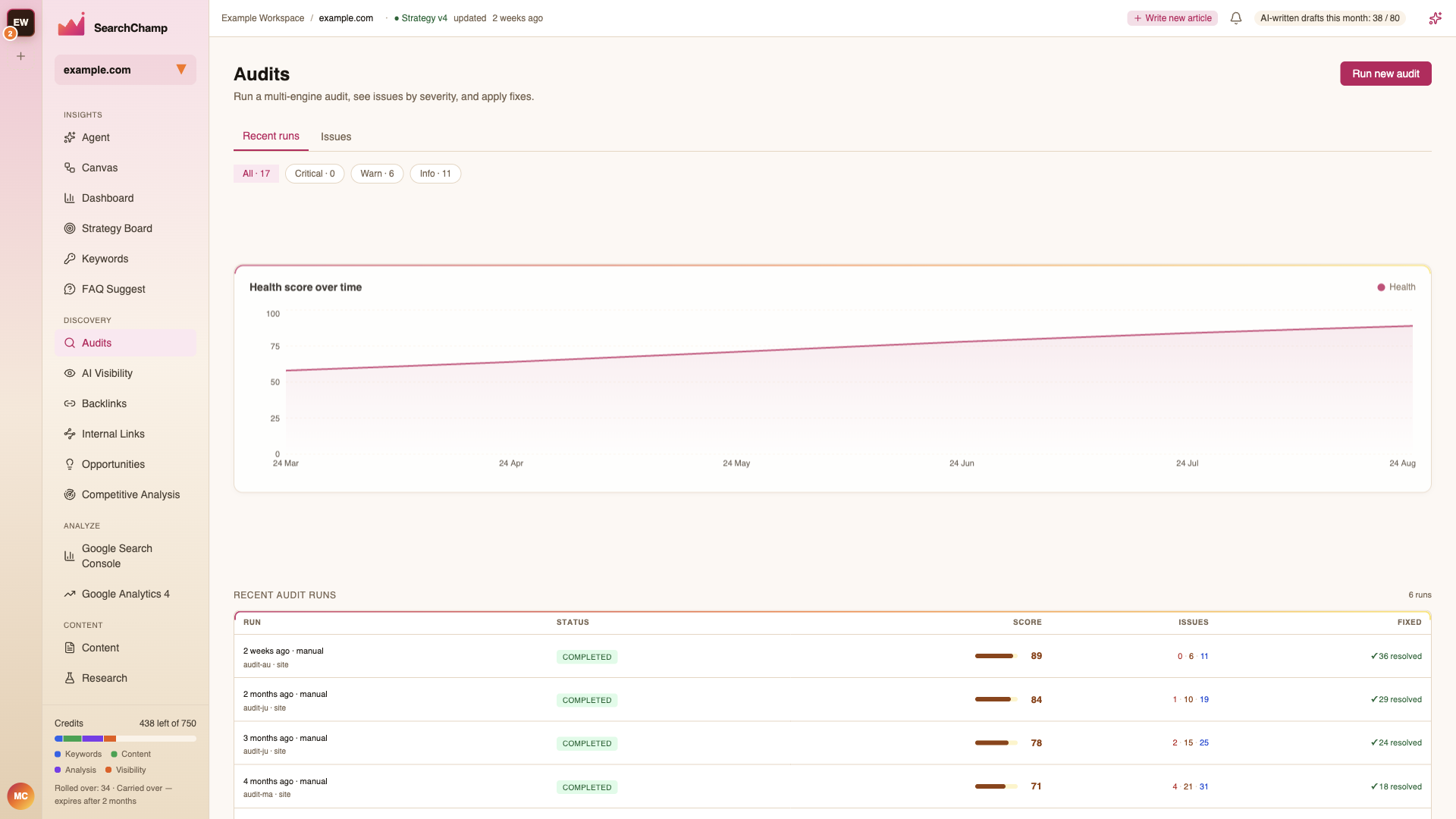Toggle the Health legend series
This screenshot has height=819, width=1456.
(1396, 287)
